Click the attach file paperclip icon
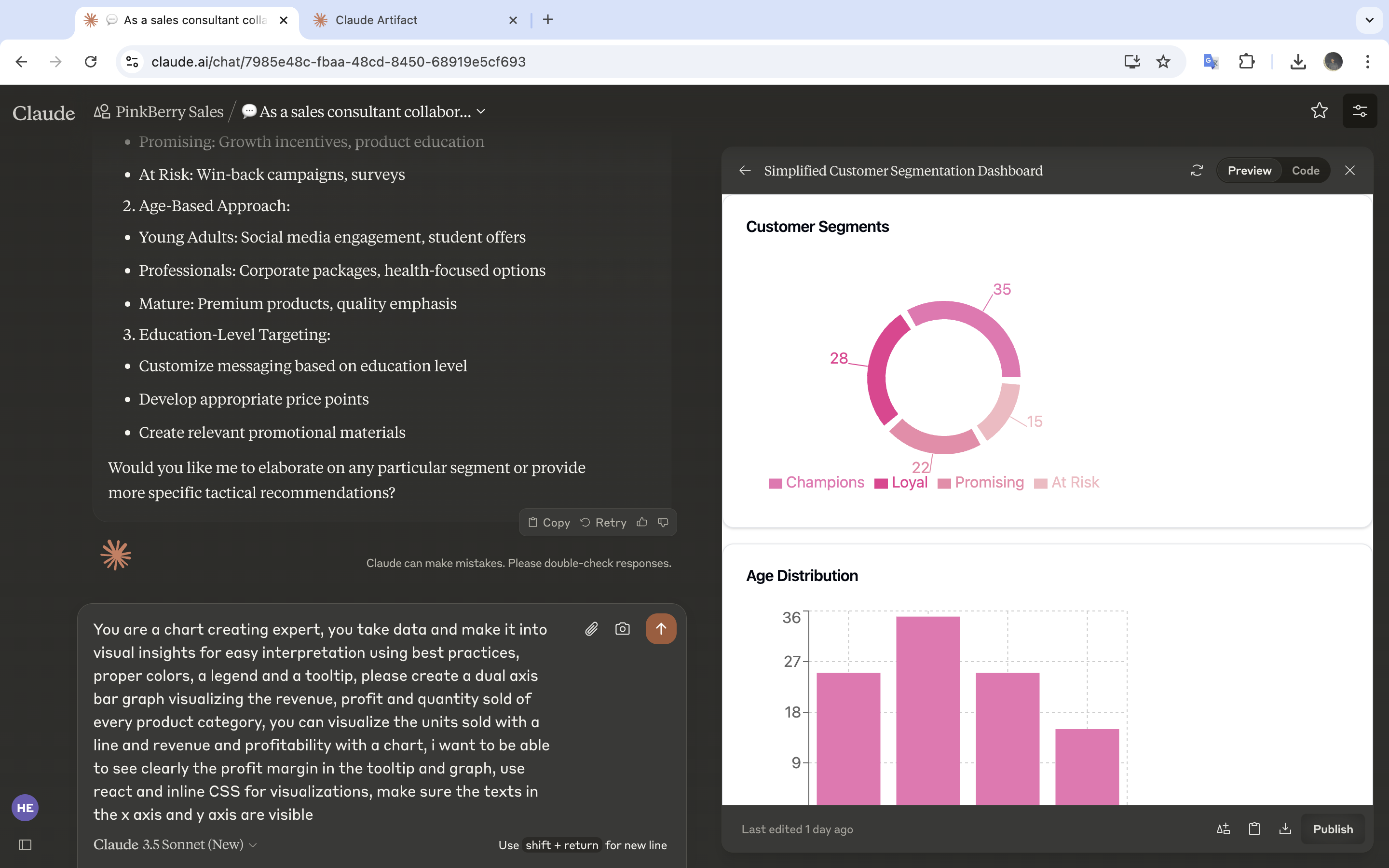Screen dimensions: 1389x868 [591, 629]
